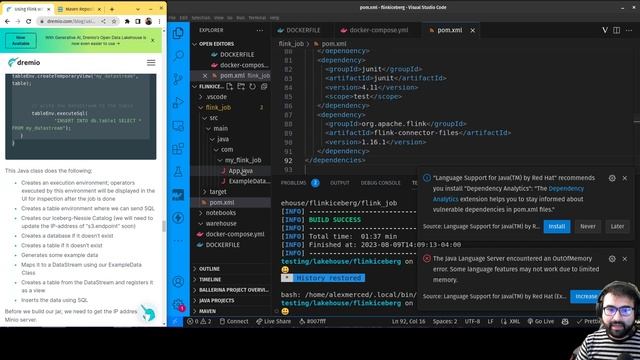Click the V icon in editor title bar

(x=604, y=30)
